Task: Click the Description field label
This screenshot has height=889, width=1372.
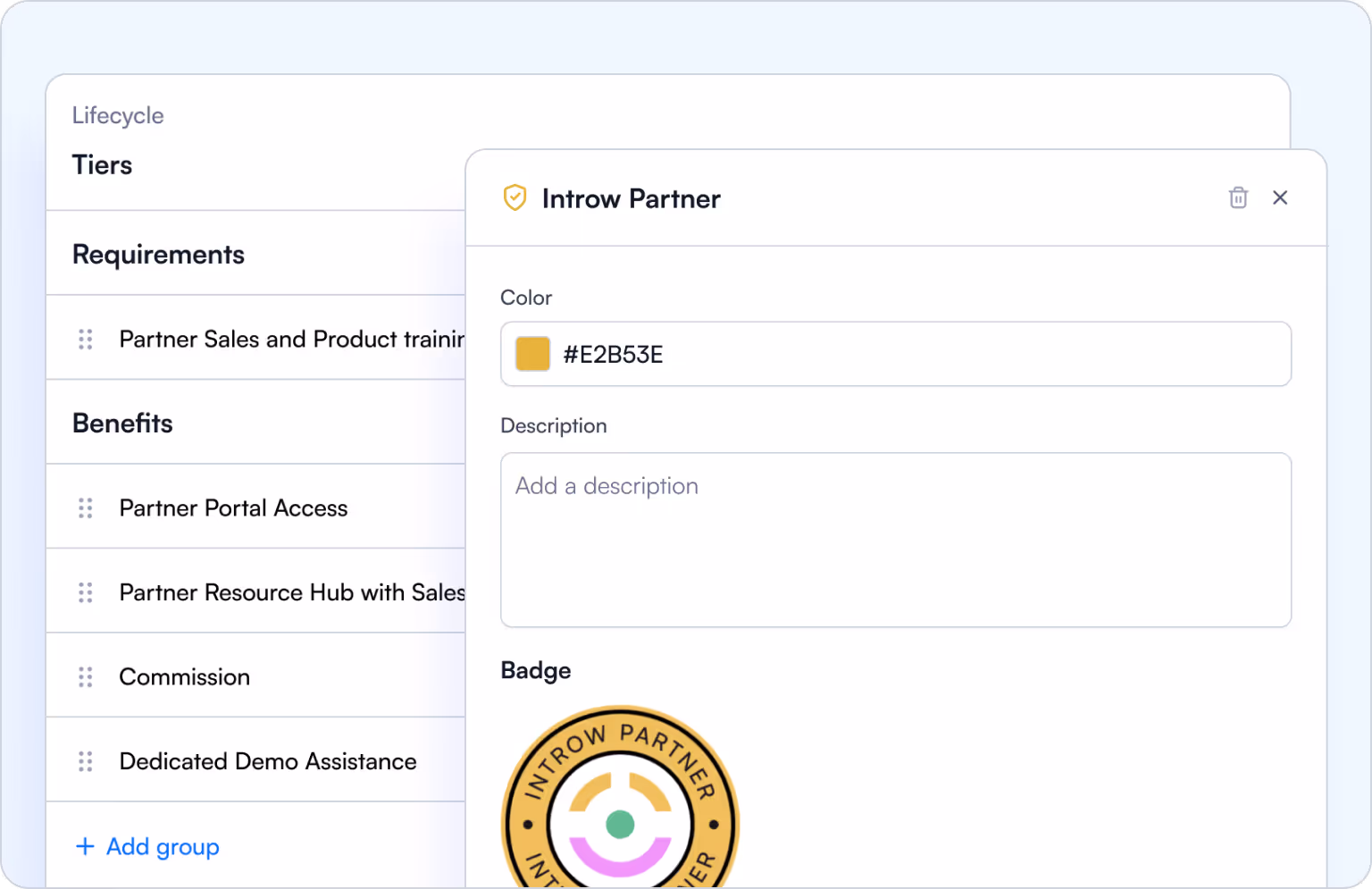Action: [554, 426]
